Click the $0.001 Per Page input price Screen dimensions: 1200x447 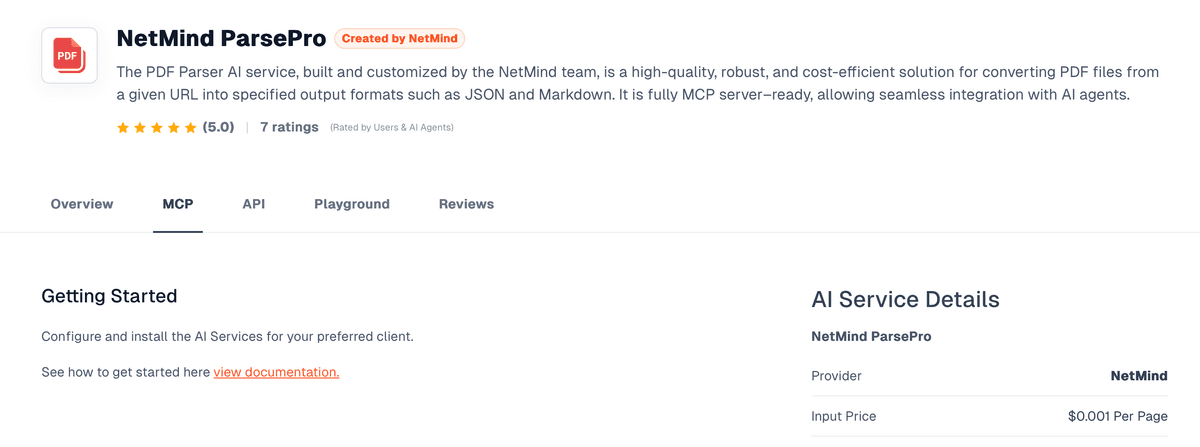point(1117,416)
